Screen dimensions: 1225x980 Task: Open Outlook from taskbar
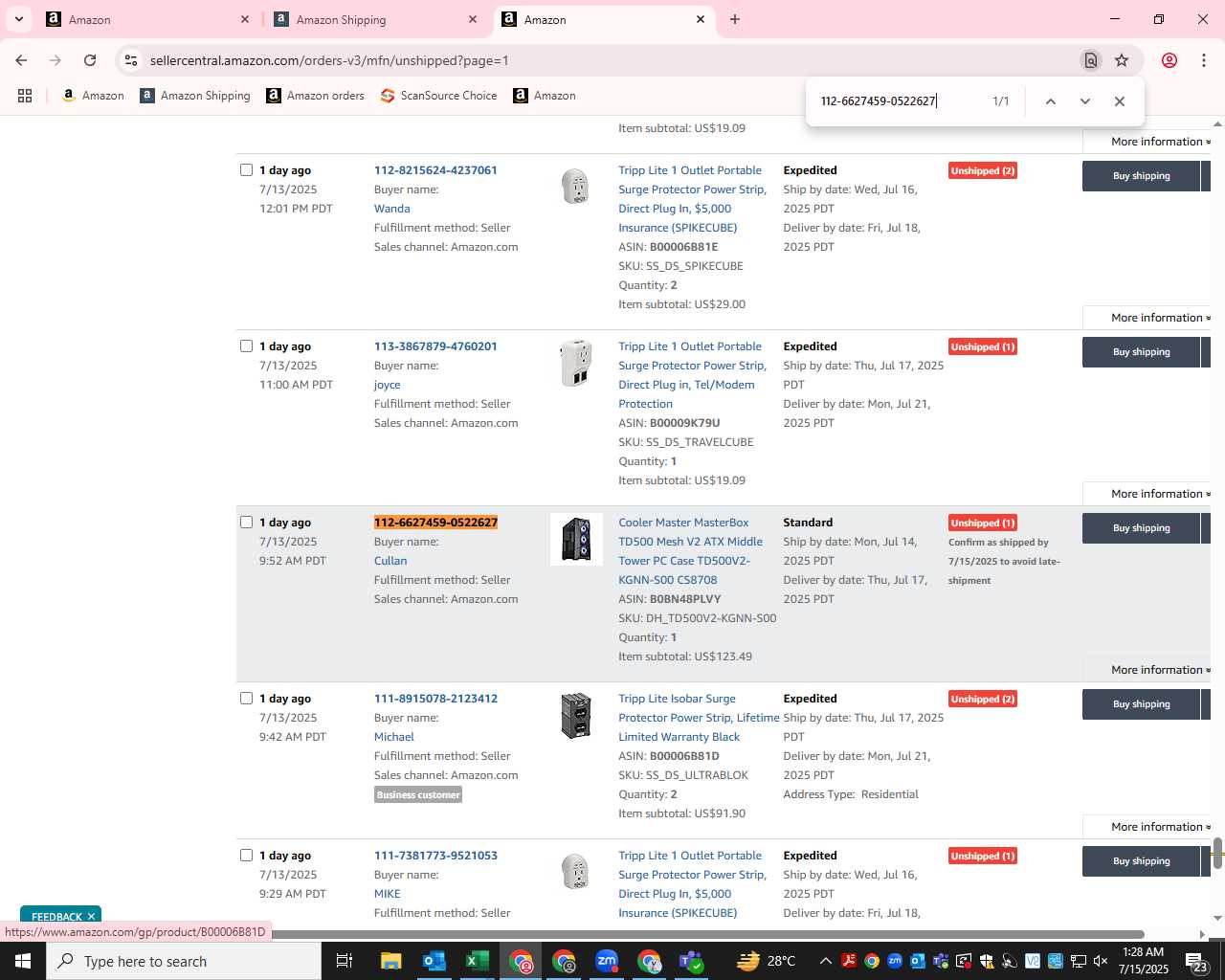(x=434, y=961)
